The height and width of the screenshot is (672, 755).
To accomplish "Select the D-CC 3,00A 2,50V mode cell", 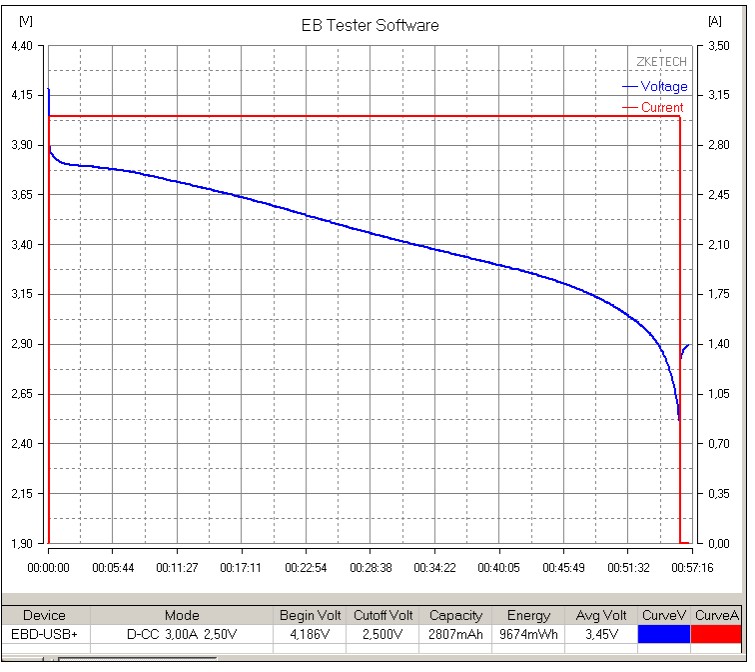I will pyautogui.click(x=182, y=634).
